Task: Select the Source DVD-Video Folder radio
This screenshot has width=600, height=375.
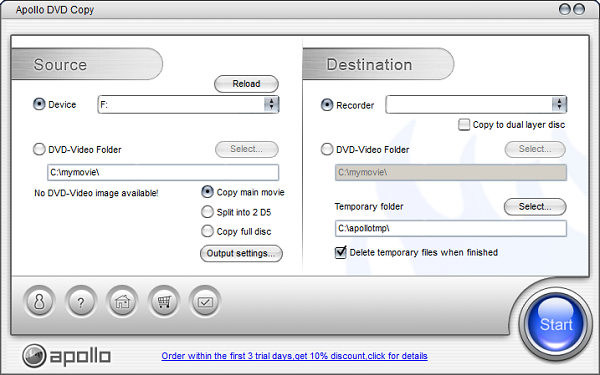Action: 39,149
